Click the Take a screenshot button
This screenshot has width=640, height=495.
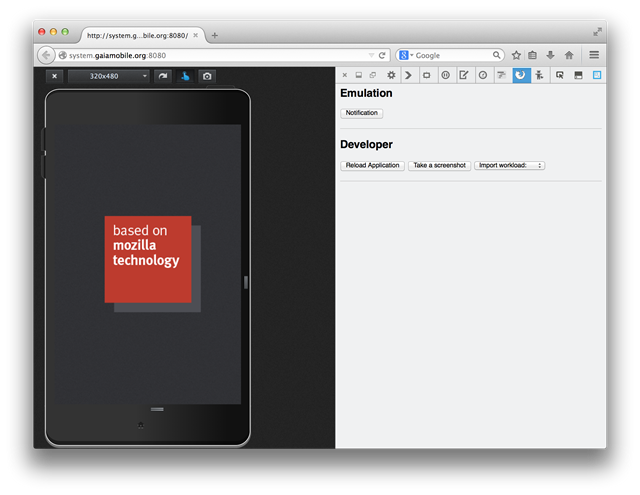pyautogui.click(x=439, y=165)
